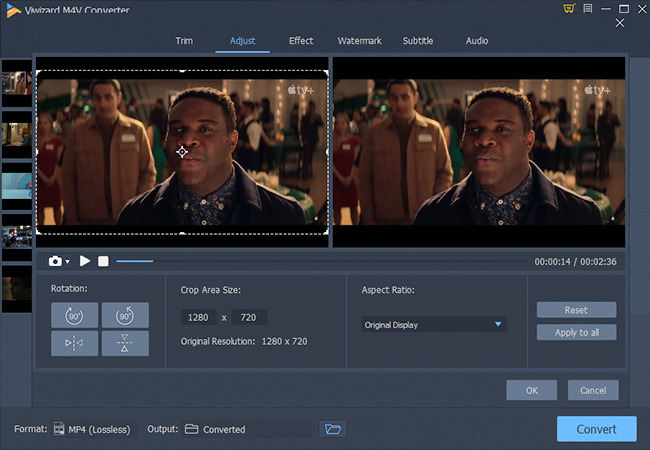Flip the video horizontally
650x450 pixels.
[x=75, y=343]
